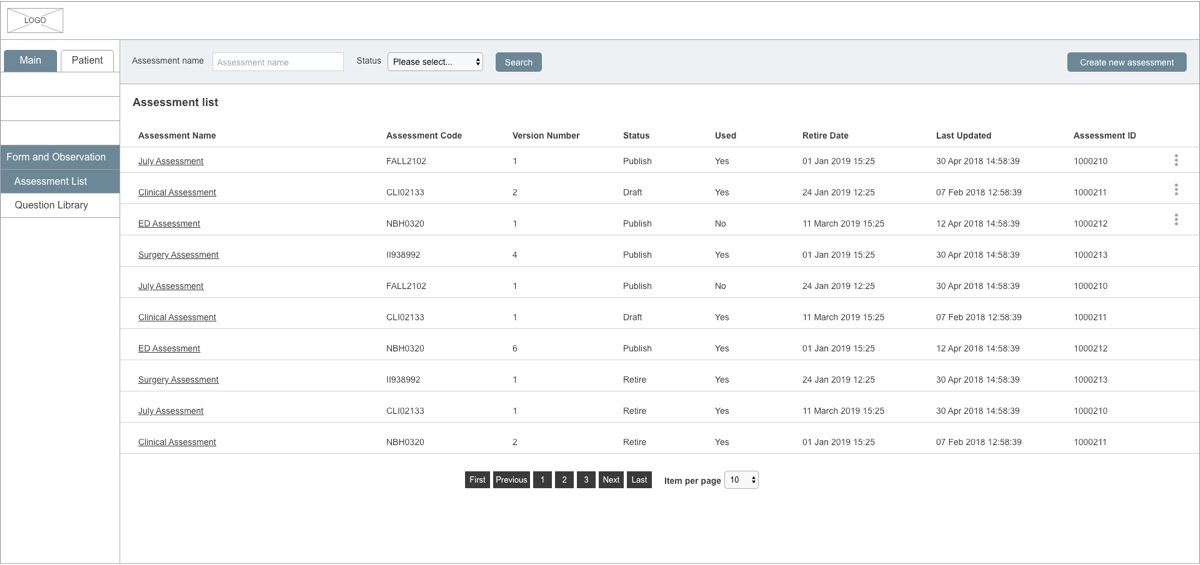The height and width of the screenshot is (565, 1200).
Task: Click ID 1000213 in Surgery Assessment Publish row
Action: [x=1091, y=255]
